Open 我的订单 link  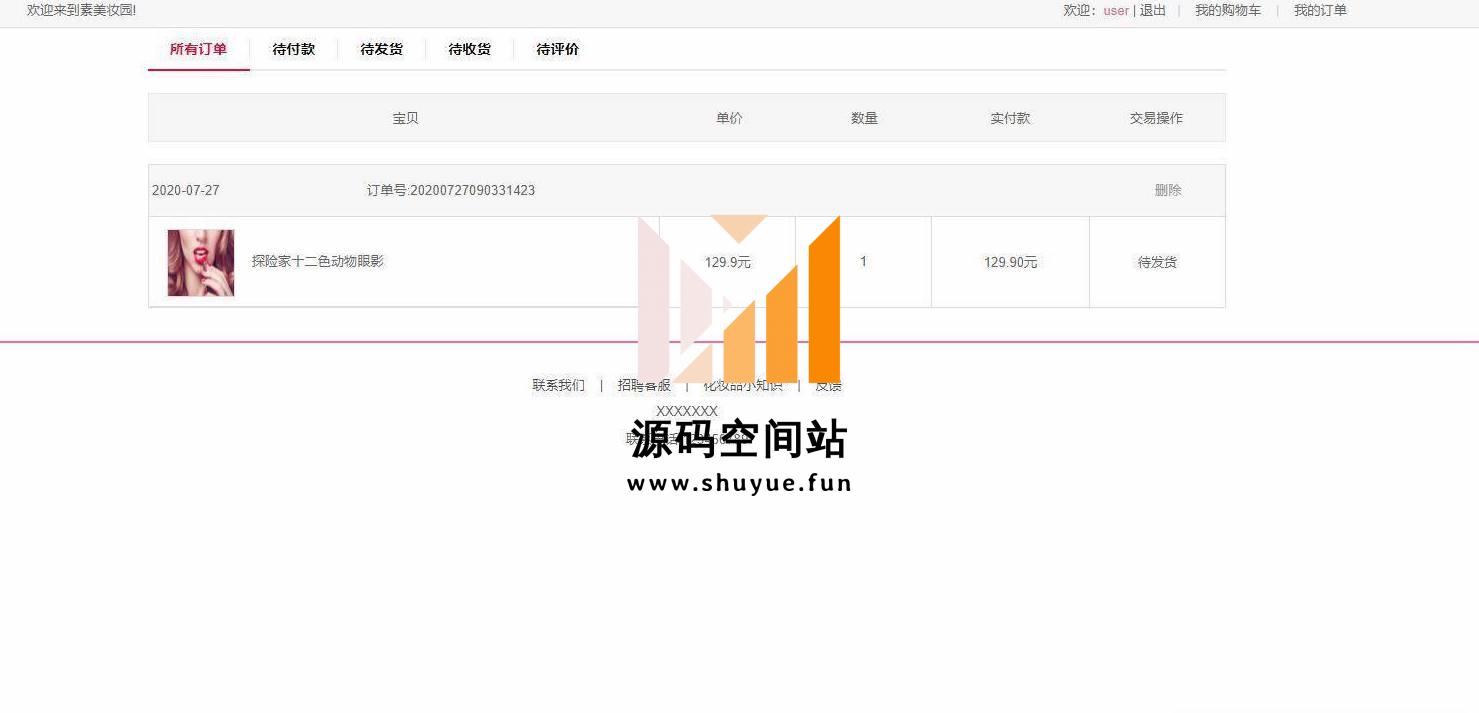(1320, 11)
